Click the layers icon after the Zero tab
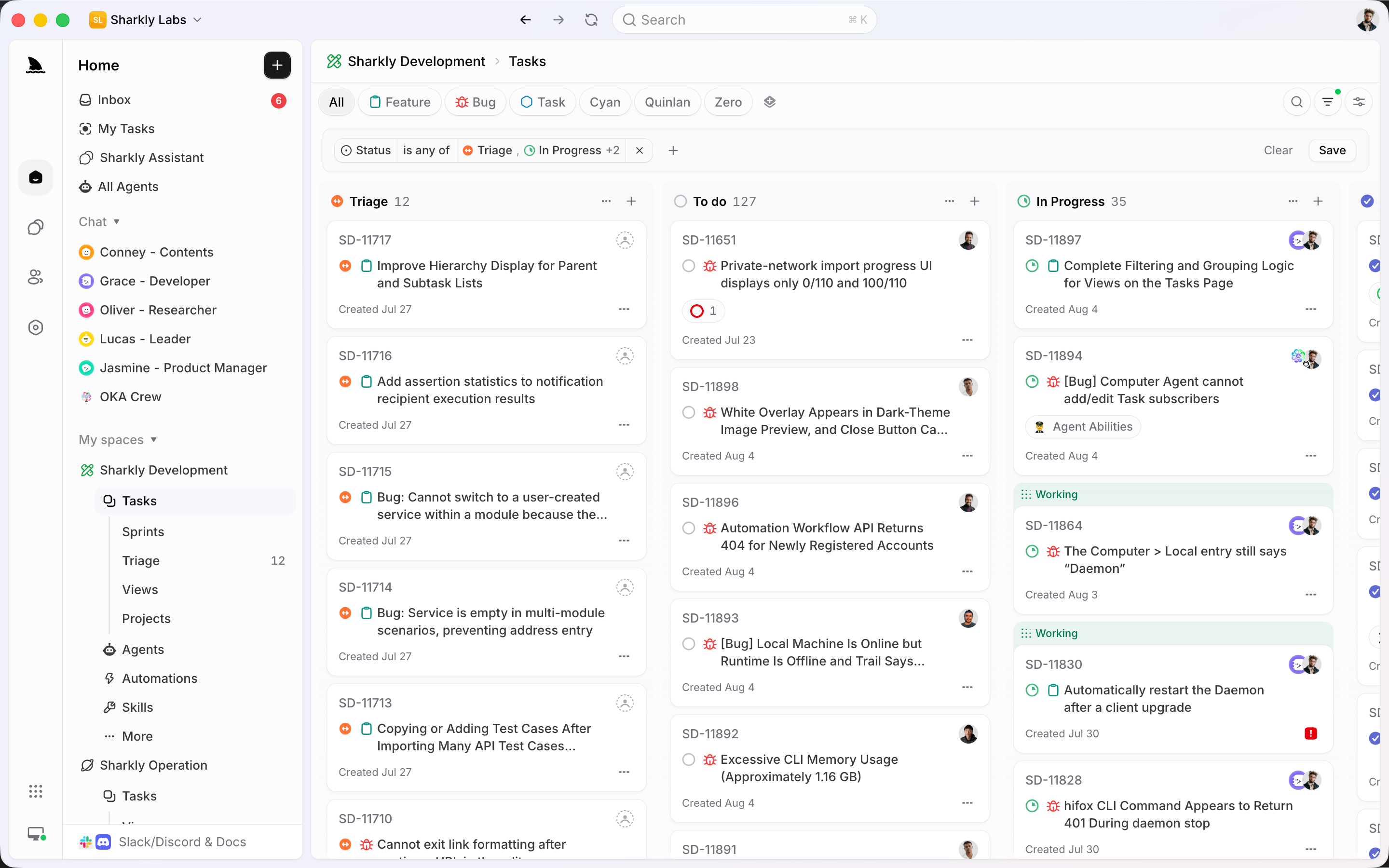Image resolution: width=1389 pixels, height=868 pixels. click(x=770, y=102)
